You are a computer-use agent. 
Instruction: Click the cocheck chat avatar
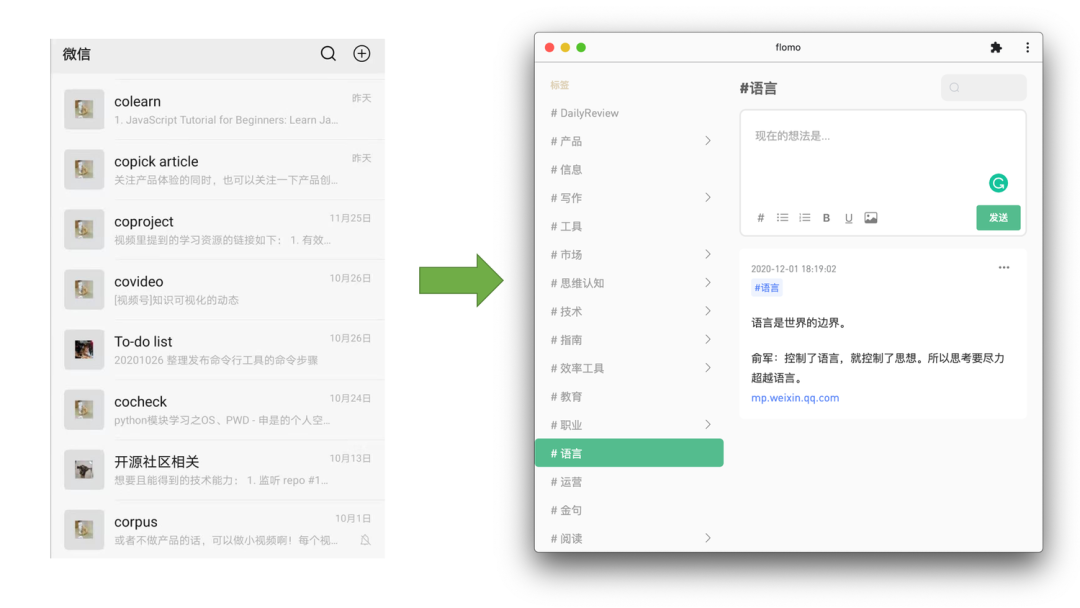84,409
